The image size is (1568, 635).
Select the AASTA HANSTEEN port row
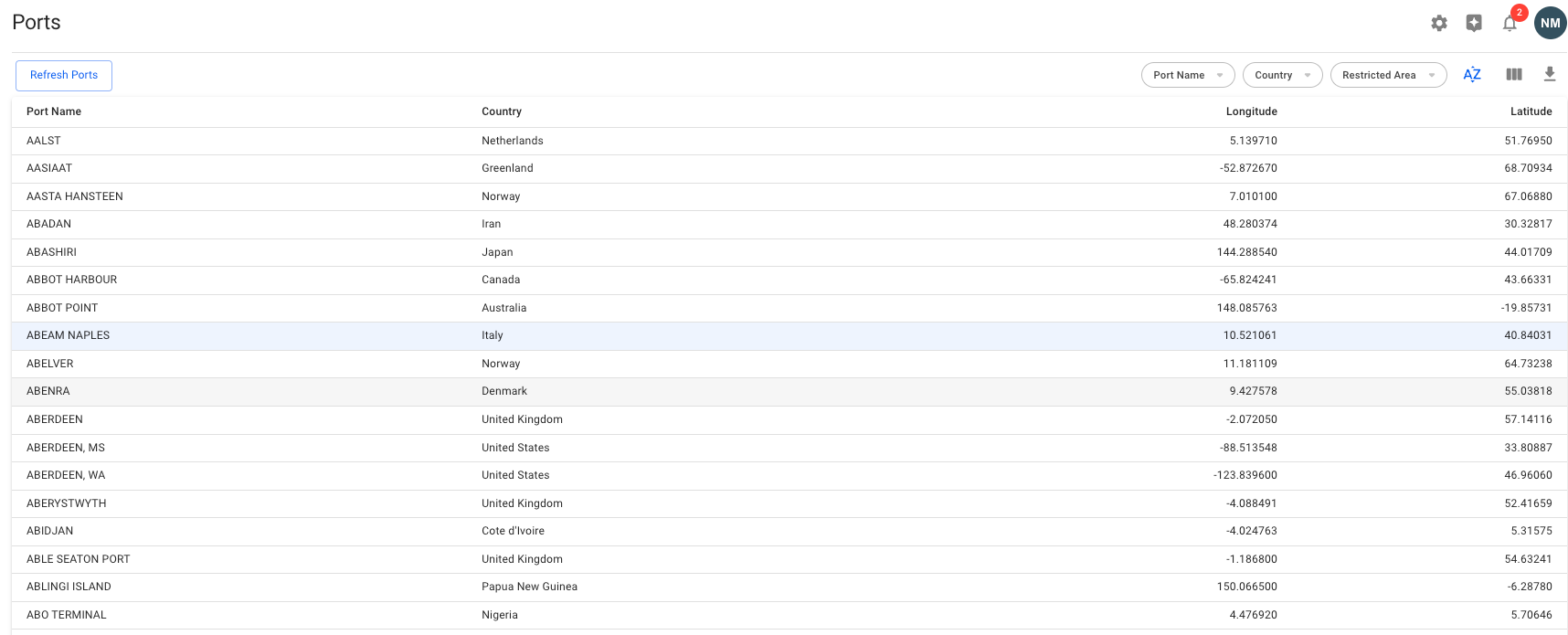(x=75, y=196)
